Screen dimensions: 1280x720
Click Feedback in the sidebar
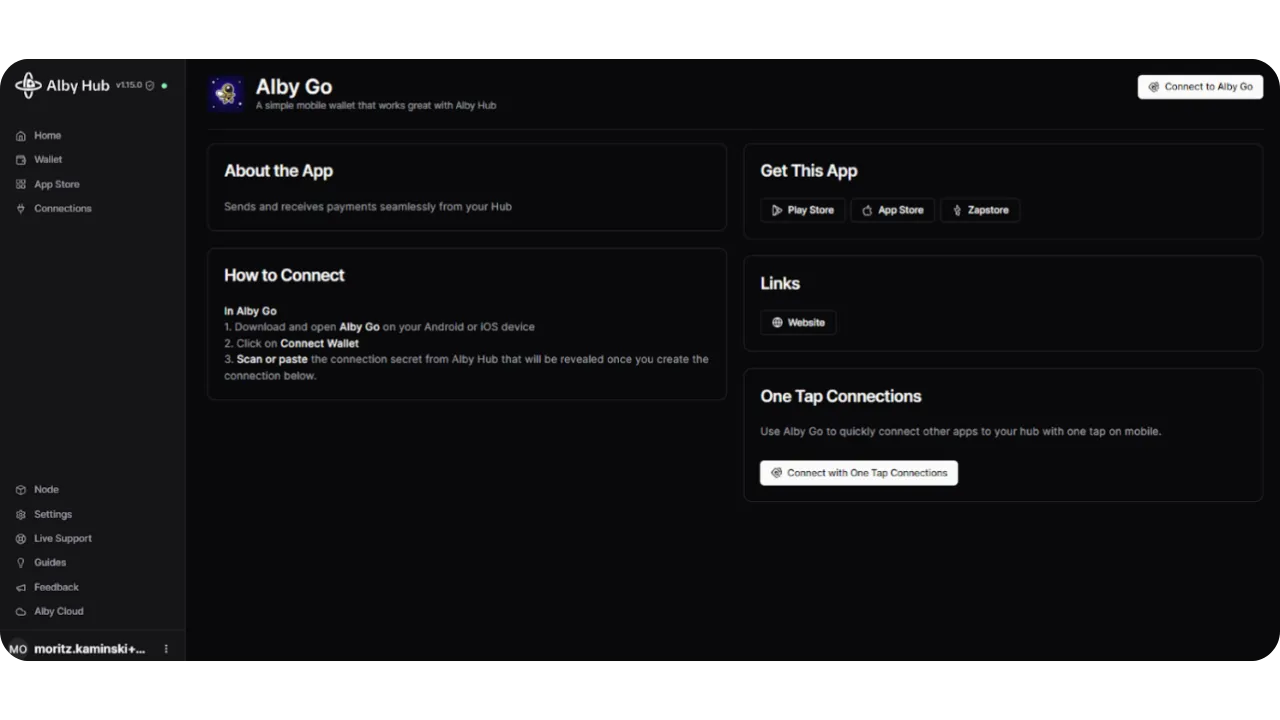click(x=56, y=588)
